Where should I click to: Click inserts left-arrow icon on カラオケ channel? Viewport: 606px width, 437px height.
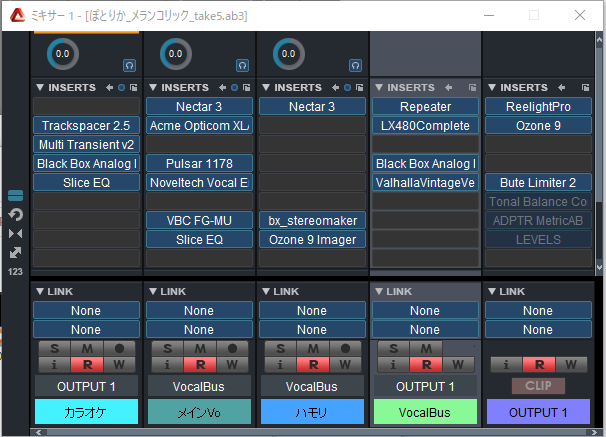coord(110,88)
